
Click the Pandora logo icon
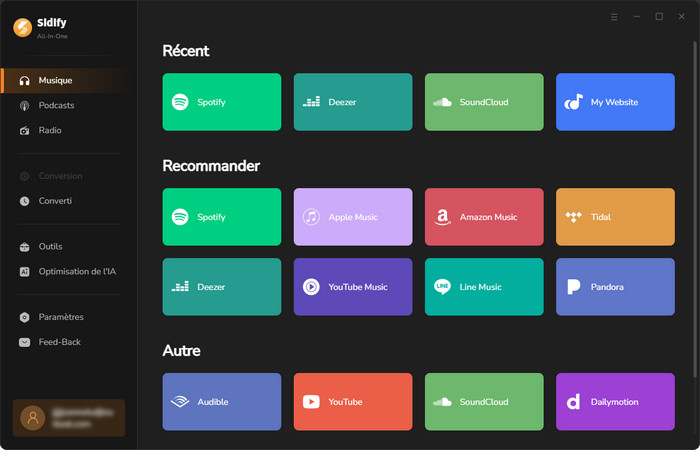coord(574,287)
